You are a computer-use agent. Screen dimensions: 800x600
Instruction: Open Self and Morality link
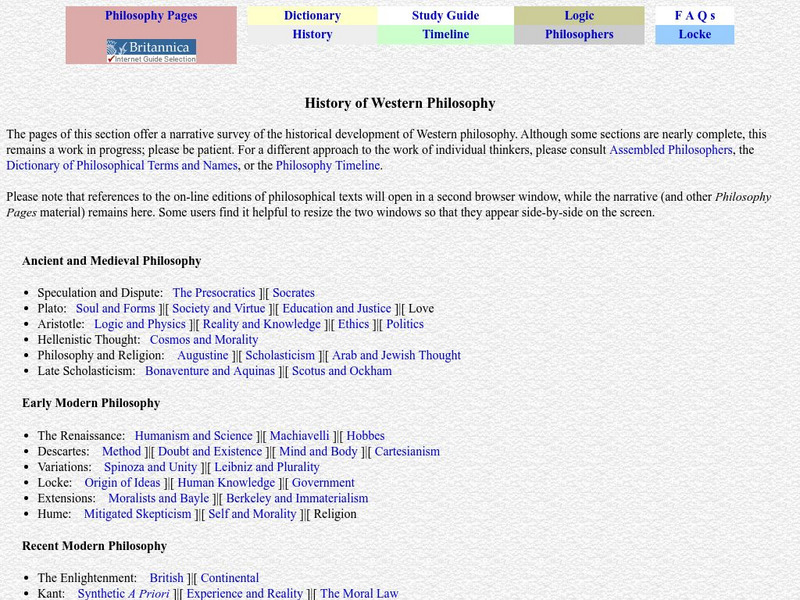[252, 514]
